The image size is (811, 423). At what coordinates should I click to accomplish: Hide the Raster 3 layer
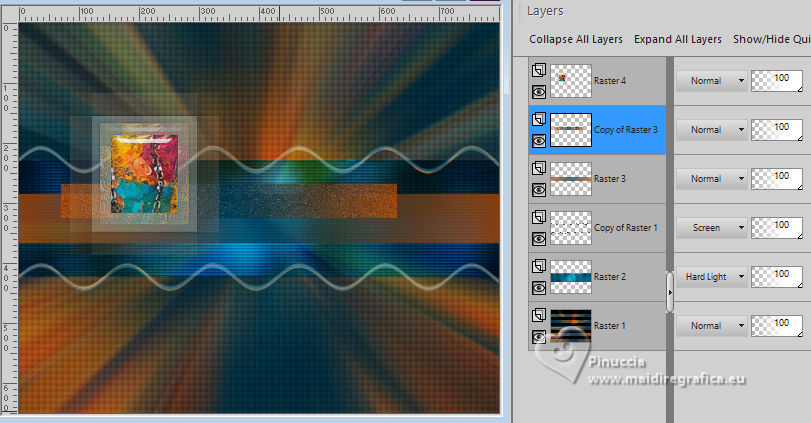(x=538, y=190)
